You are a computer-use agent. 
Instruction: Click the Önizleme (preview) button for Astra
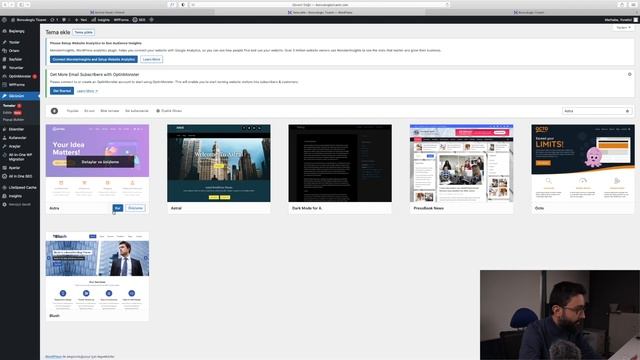[x=135, y=208]
